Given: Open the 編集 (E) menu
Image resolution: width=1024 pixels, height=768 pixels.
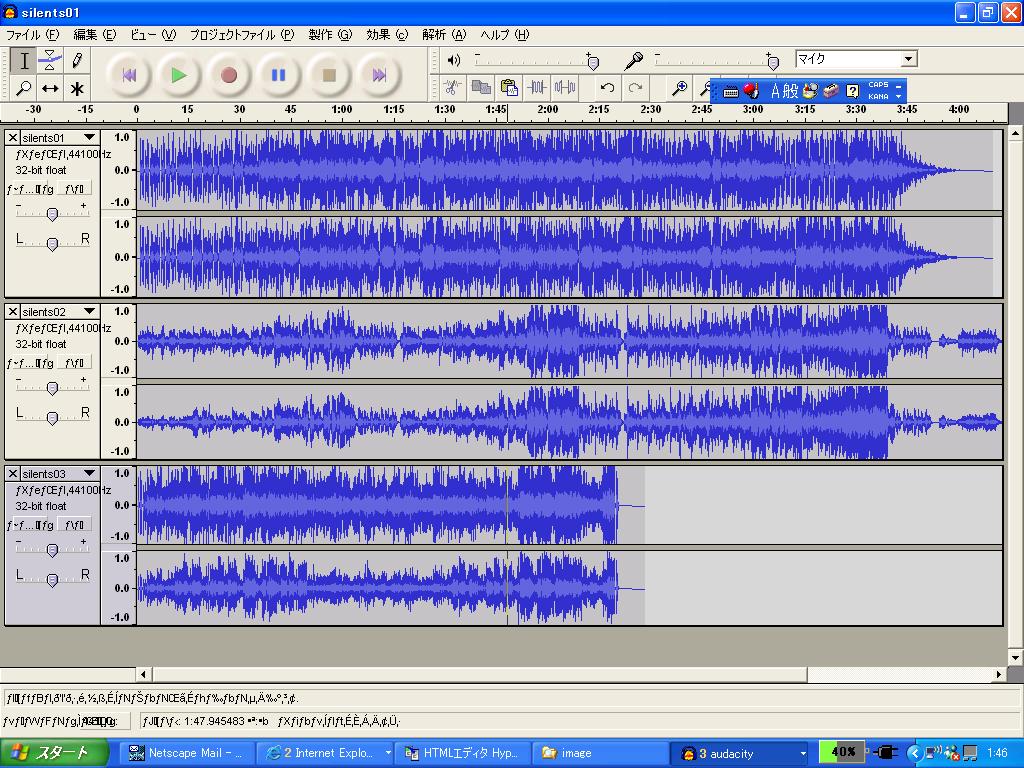Looking at the screenshot, I should coord(95,35).
